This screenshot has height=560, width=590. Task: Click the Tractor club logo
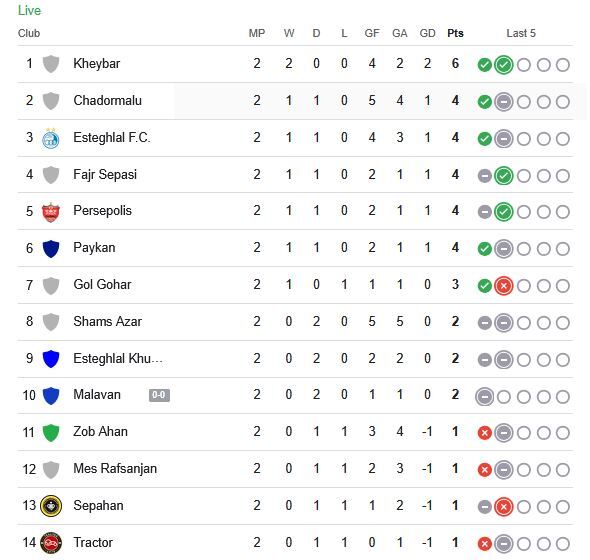point(51,543)
